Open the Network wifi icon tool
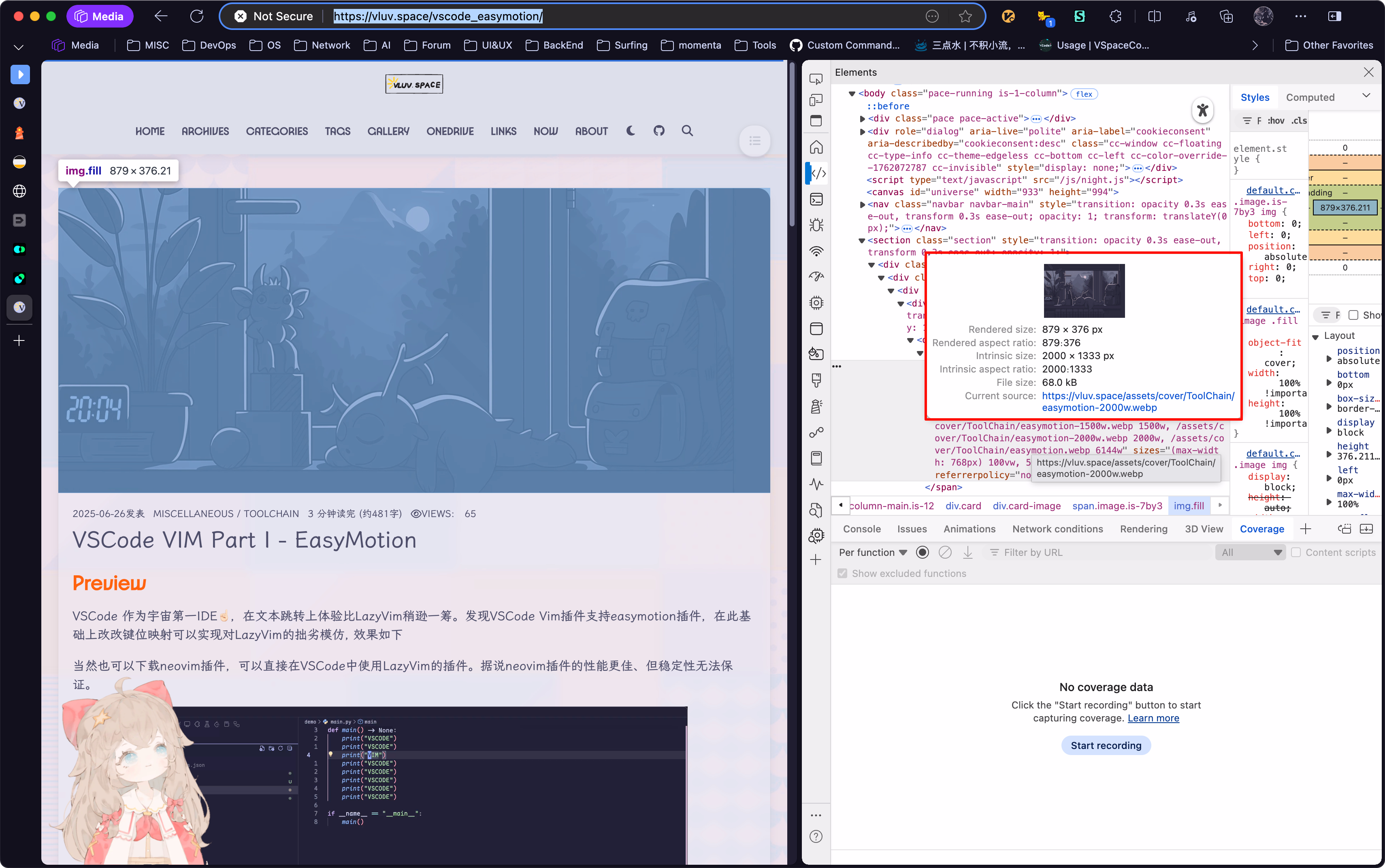This screenshot has width=1385, height=868. (x=816, y=251)
